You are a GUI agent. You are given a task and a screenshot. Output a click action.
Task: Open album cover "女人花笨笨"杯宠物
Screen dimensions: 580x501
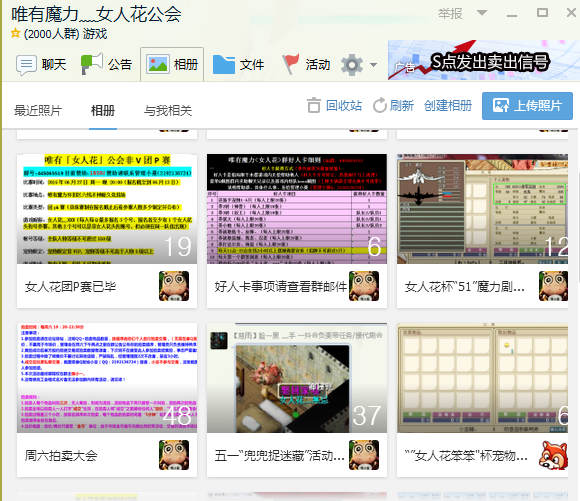(x=482, y=377)
